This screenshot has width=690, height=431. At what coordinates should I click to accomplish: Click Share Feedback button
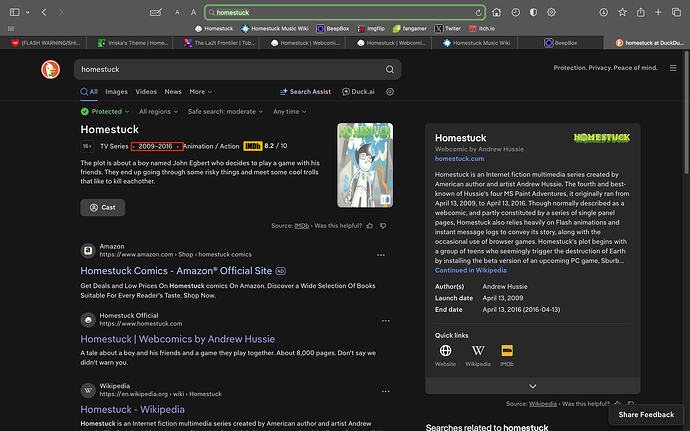pos(646,414)
